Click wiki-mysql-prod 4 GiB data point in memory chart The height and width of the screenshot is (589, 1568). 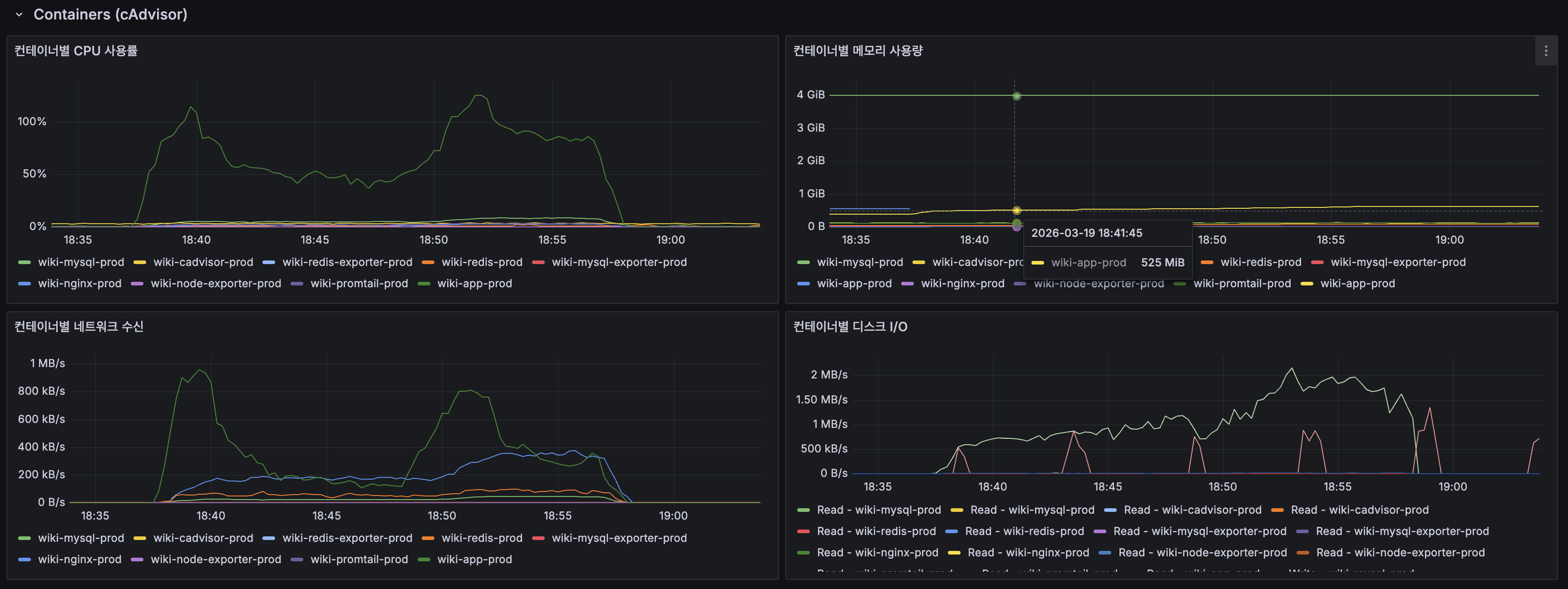click(x=1016, y=96)
